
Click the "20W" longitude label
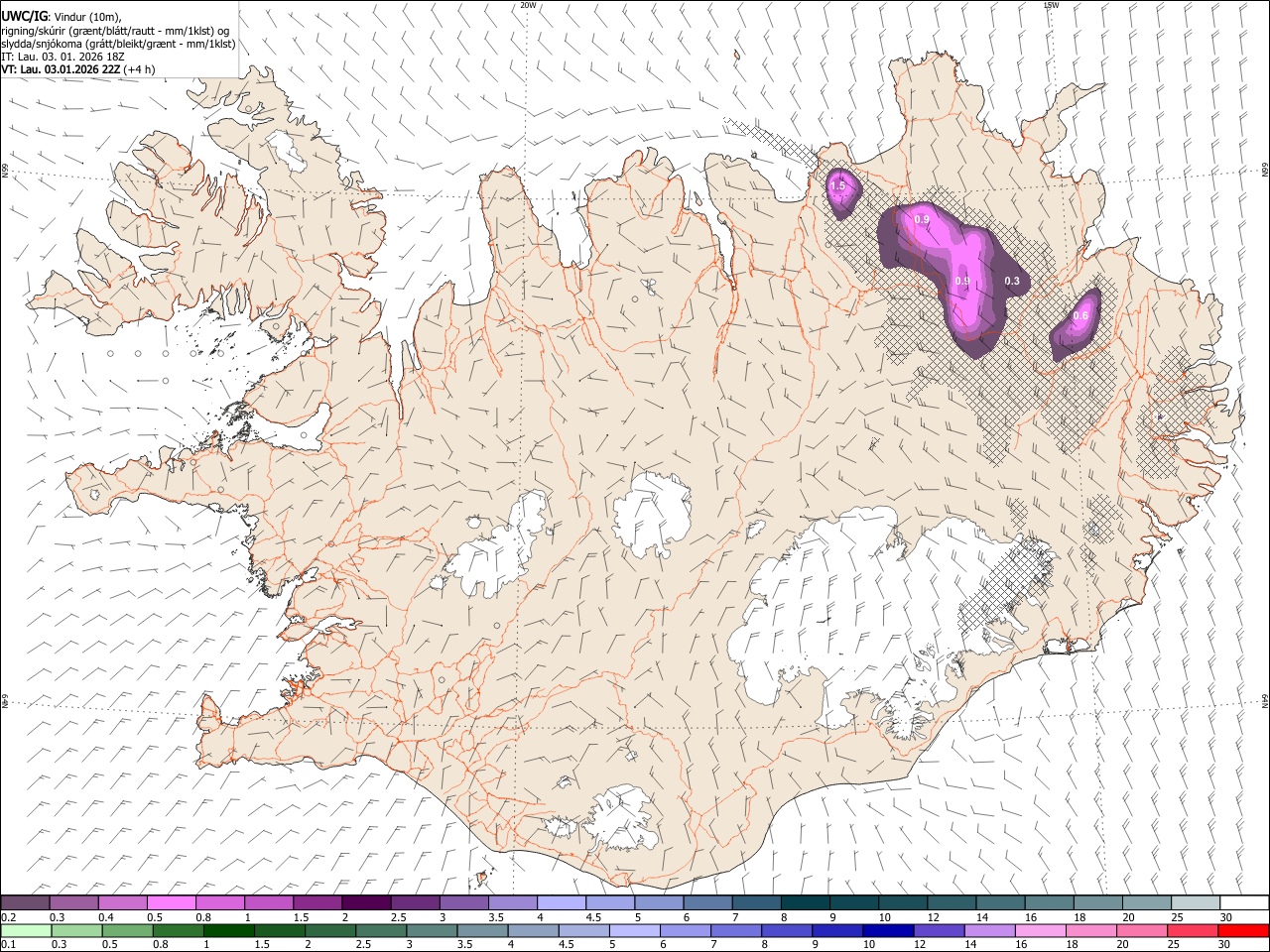pos(528,5)
